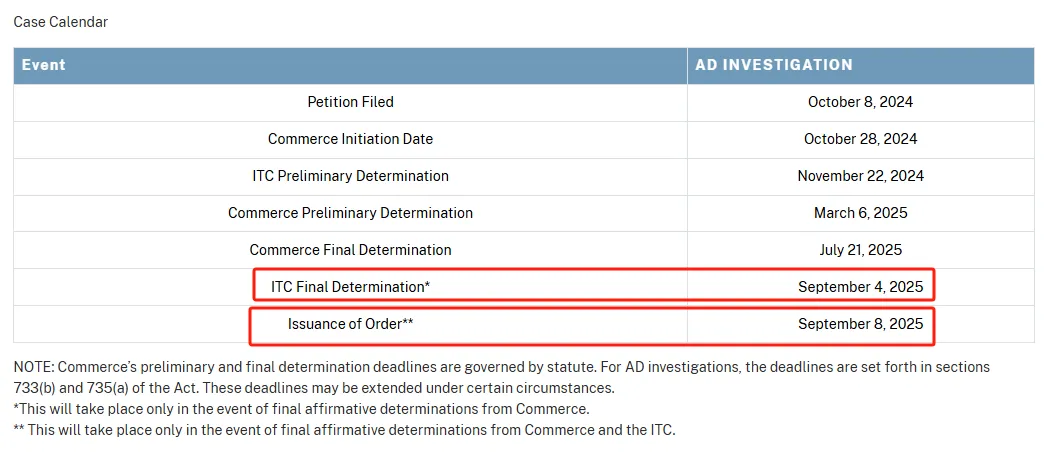Select the Event column header
1054x455 pixels.
(44, 65)
